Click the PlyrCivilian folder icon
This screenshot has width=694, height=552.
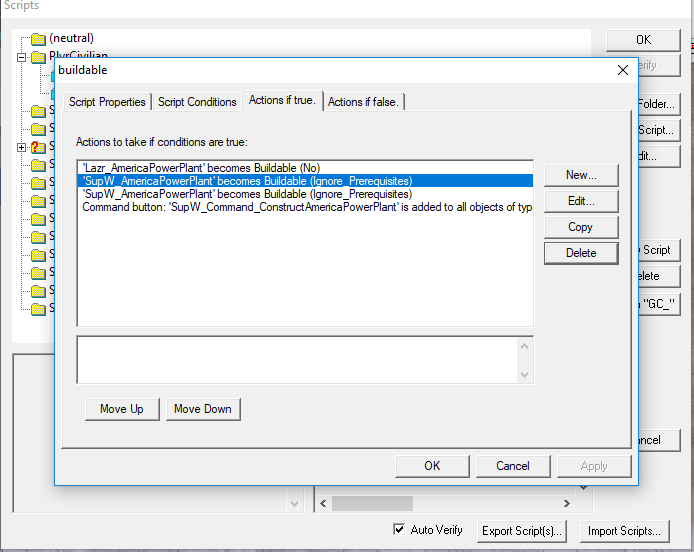point(38,57)
